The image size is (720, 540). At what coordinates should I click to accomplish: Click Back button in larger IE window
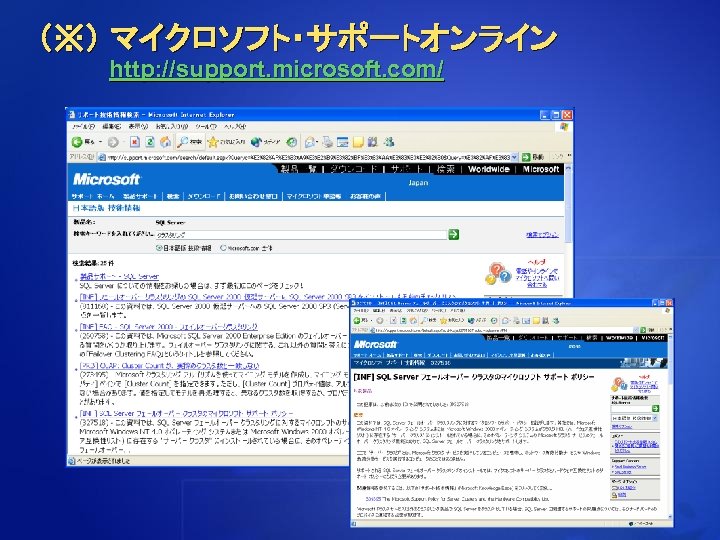pos(83,142)
